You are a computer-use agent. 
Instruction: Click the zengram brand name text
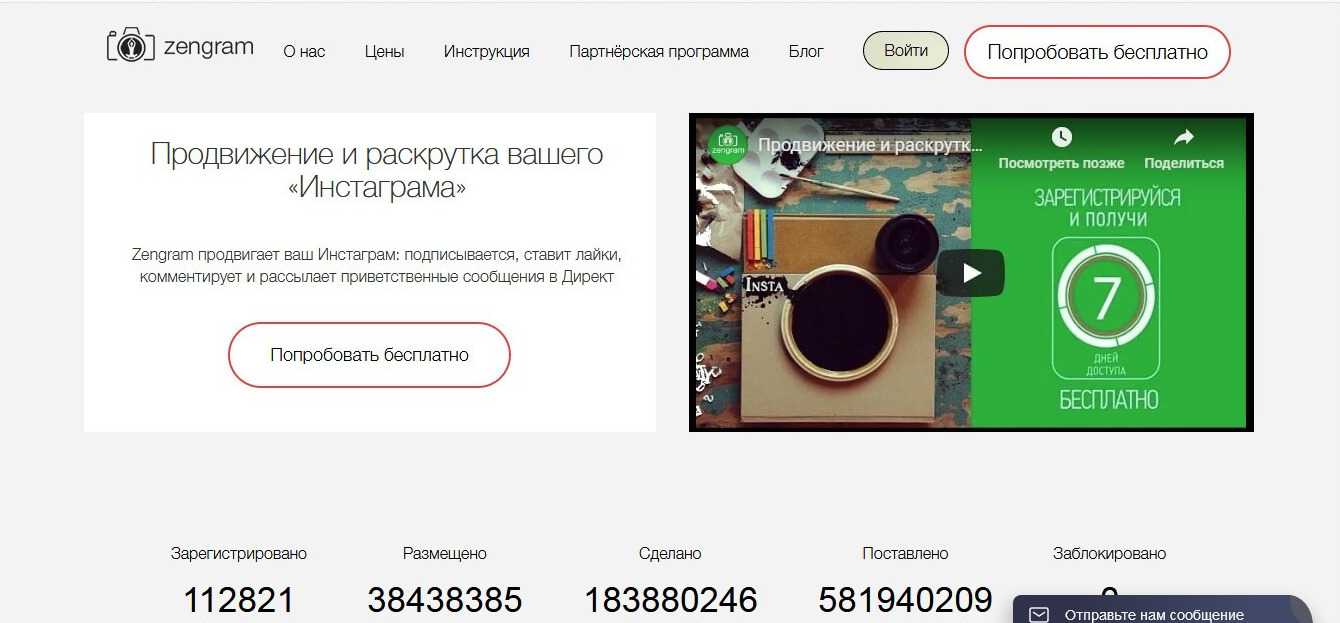[208, 46]
